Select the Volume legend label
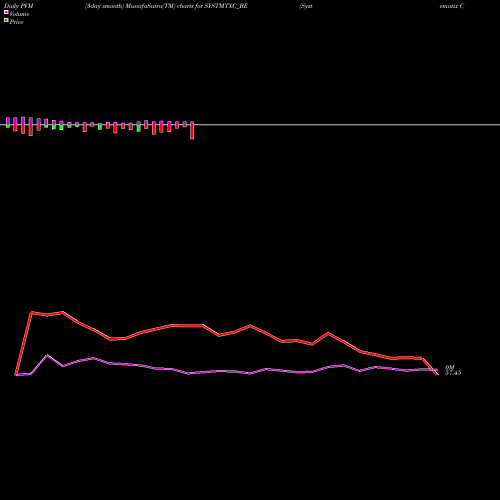The image size is (500, 500). (x=19, y=14)
